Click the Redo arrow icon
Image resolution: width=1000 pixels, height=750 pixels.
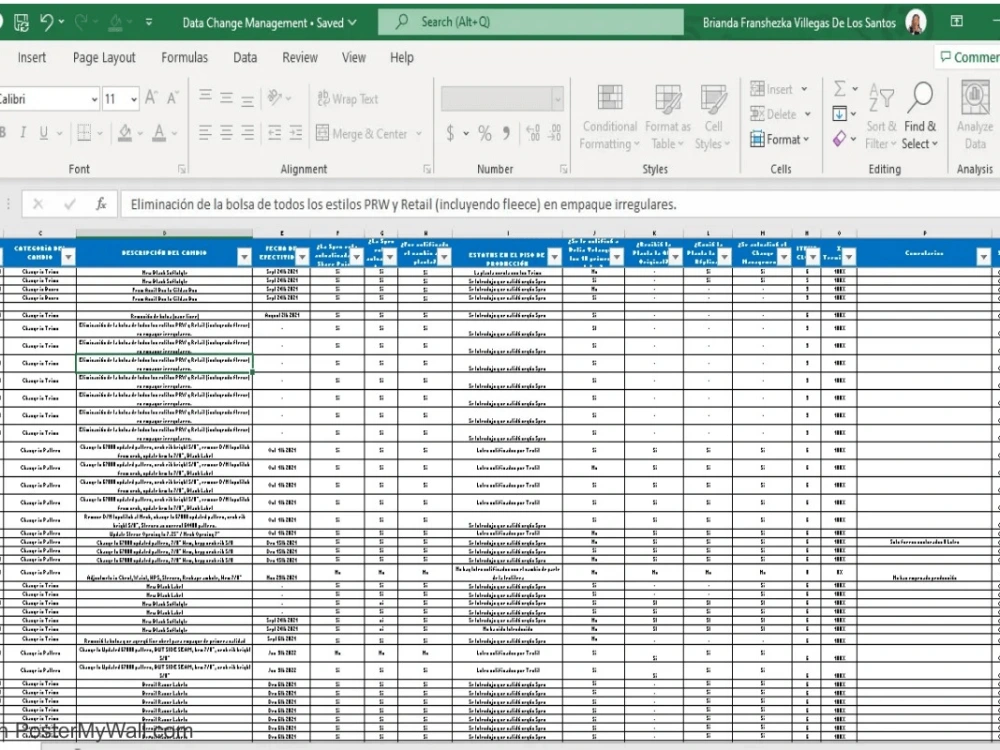(x=81, y=22)
